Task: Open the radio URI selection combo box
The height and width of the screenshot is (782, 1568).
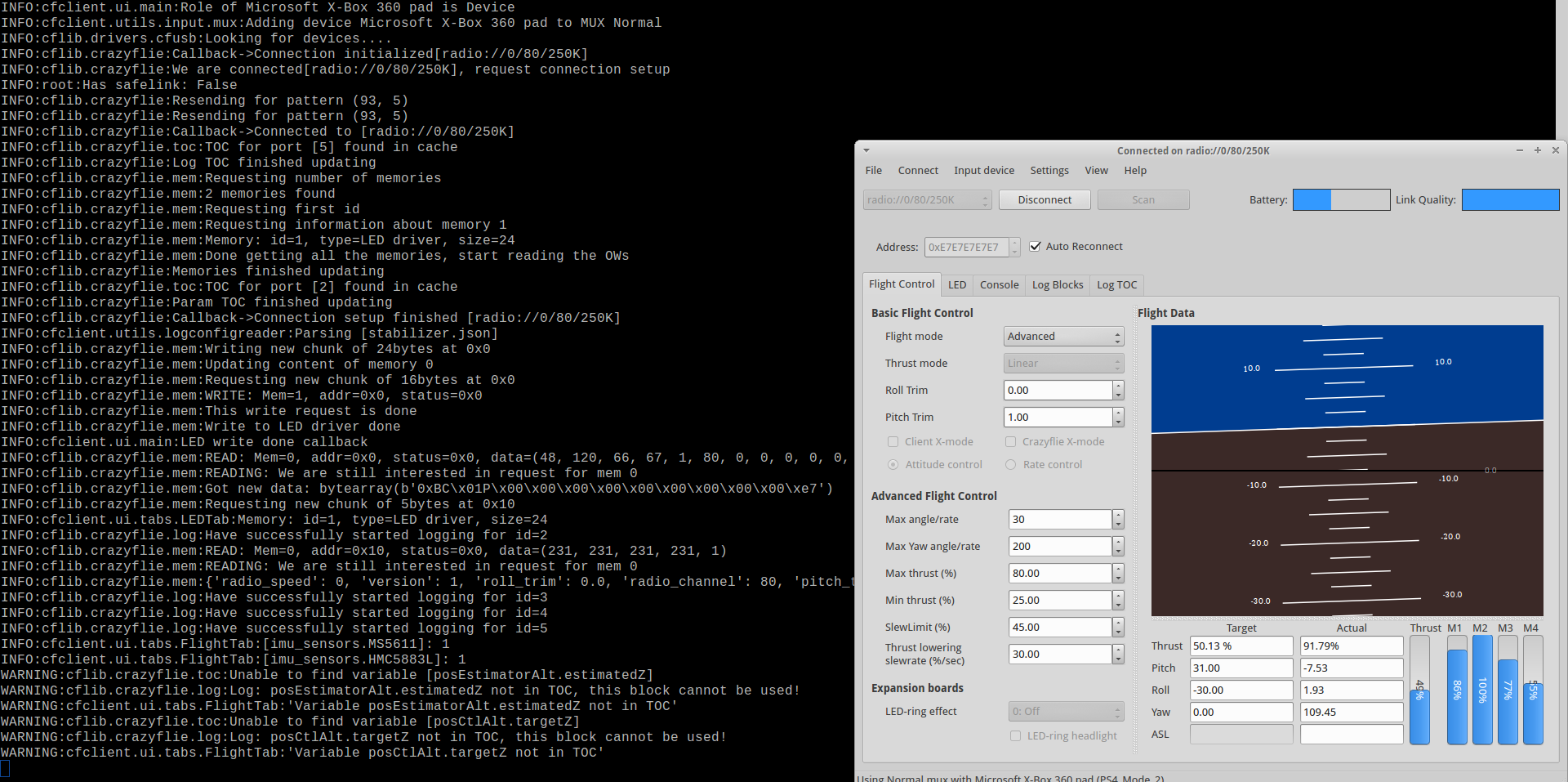Action: click(927, 200)
